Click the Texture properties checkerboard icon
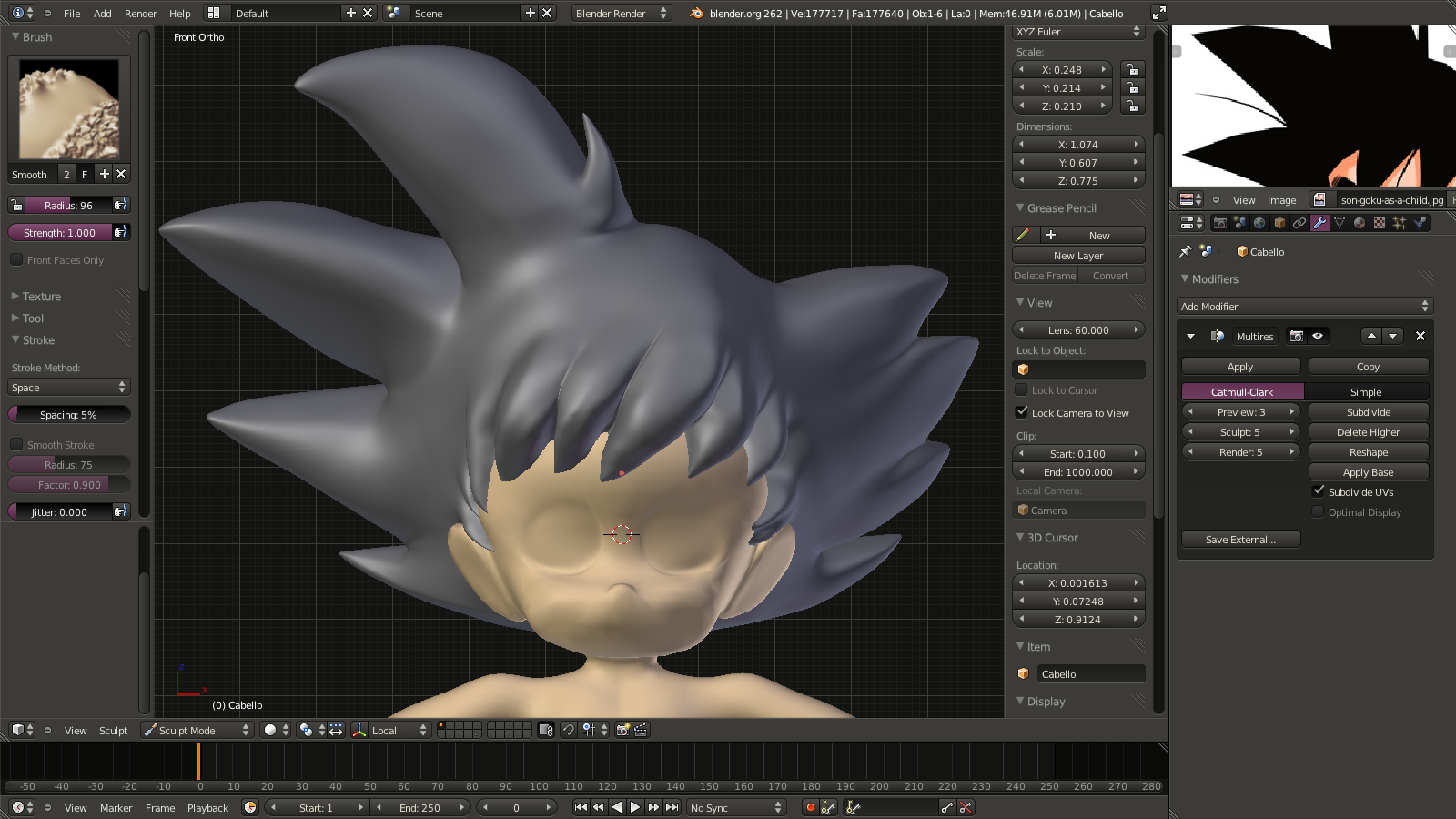The width and height of the screenshot is (1456, 819). pyautogui.click(x=1380, y=223)
